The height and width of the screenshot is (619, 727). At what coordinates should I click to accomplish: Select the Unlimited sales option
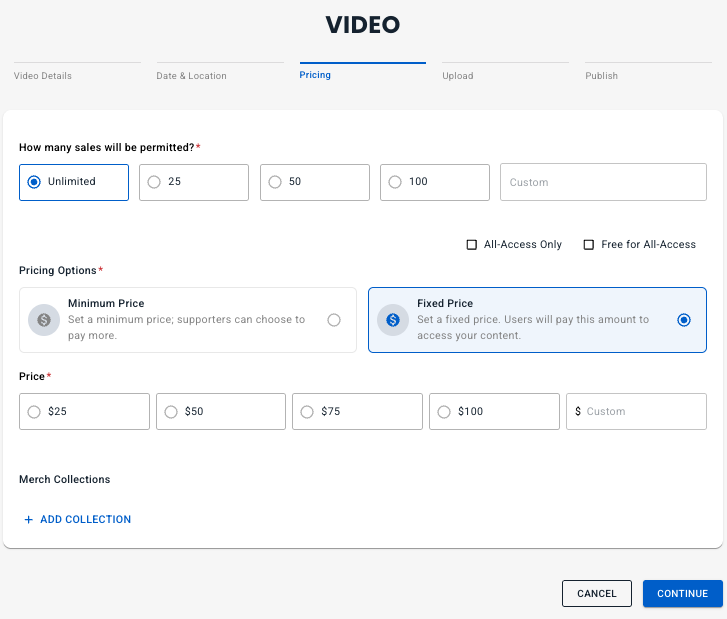35,182
